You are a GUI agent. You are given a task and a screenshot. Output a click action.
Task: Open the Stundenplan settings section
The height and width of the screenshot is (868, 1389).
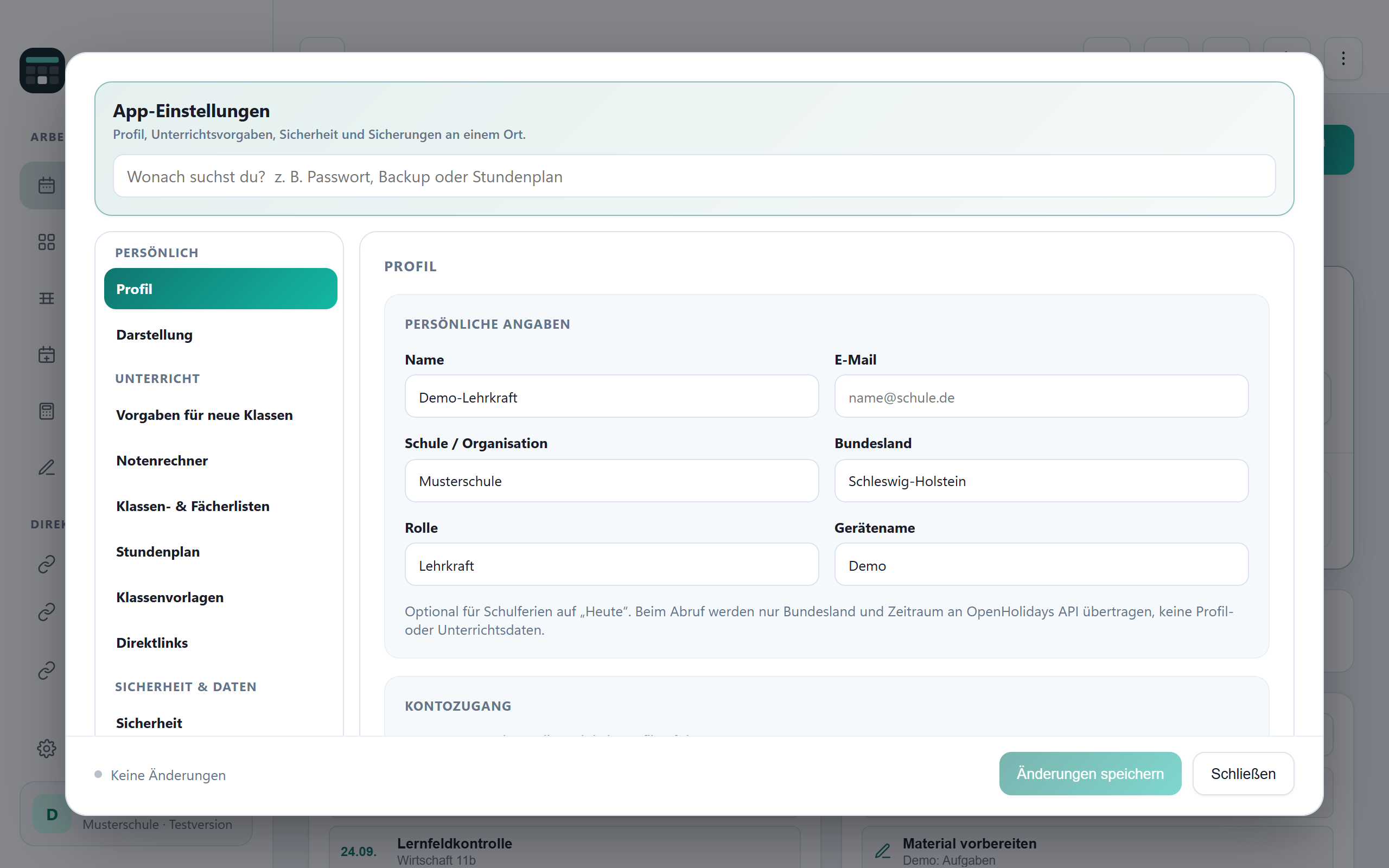(x=220, y=552)
